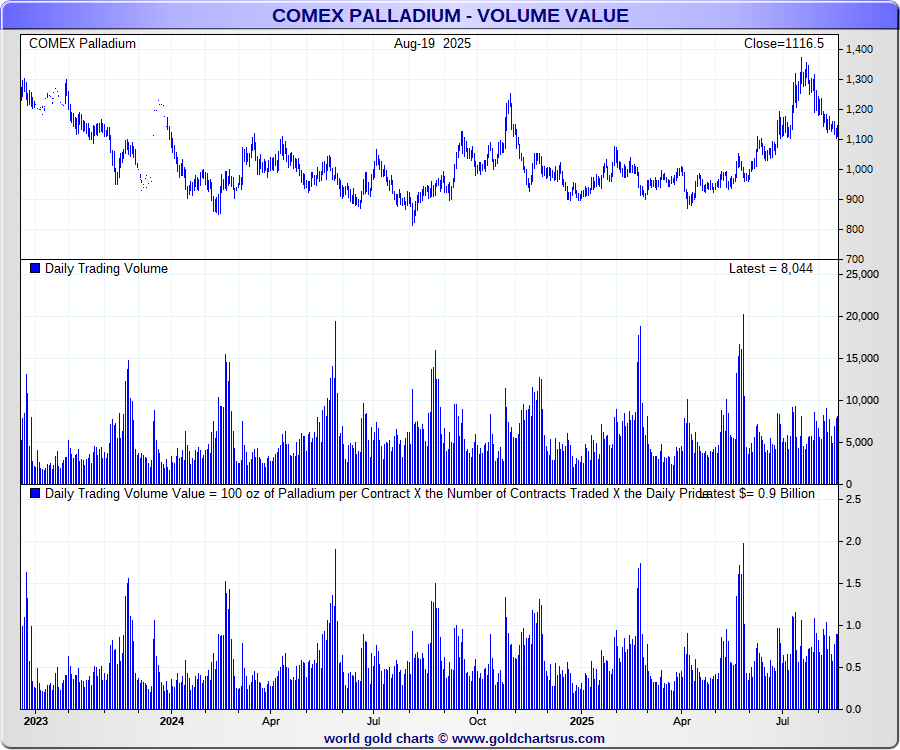Click the 'COMEX Palladium' price panel label
The image size is (900, 750).
pos(82,44)
